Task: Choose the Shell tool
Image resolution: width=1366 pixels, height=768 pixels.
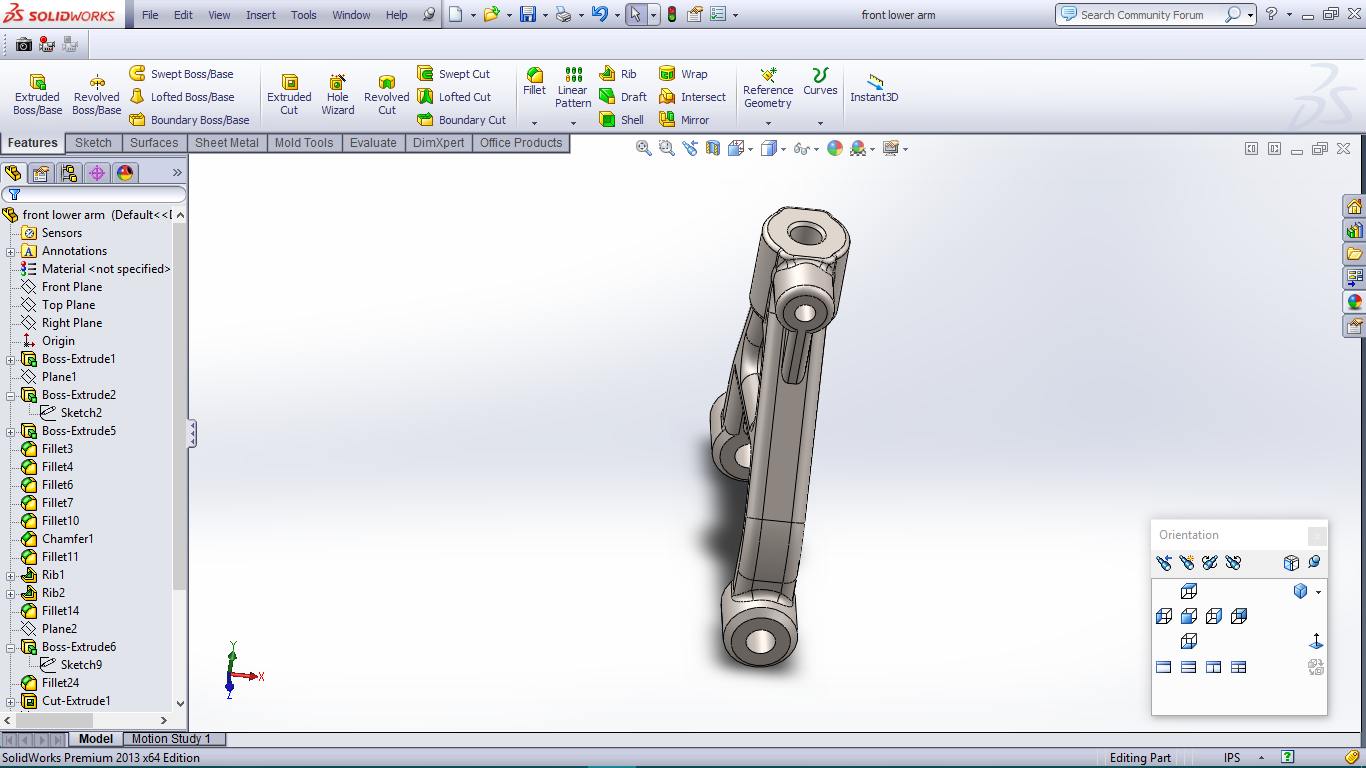Action: [622, 120]
